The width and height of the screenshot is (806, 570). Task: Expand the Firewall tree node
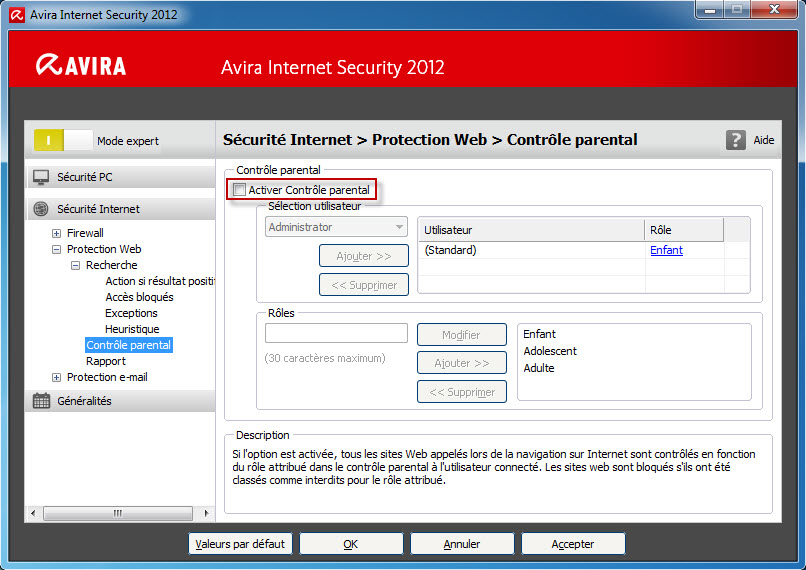tap(57, 233)
